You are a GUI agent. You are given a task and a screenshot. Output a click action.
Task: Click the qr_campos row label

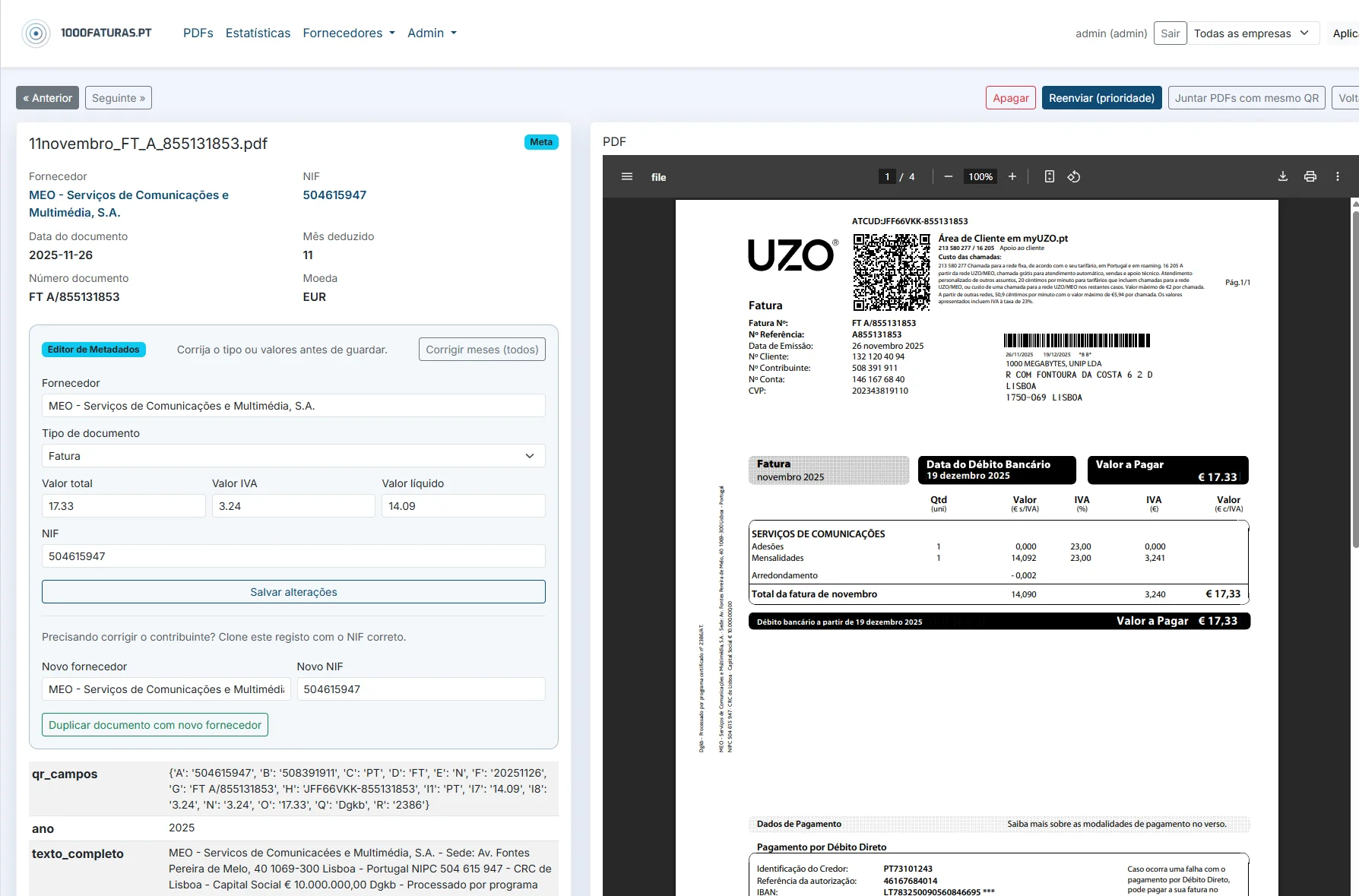click(65, 774)
